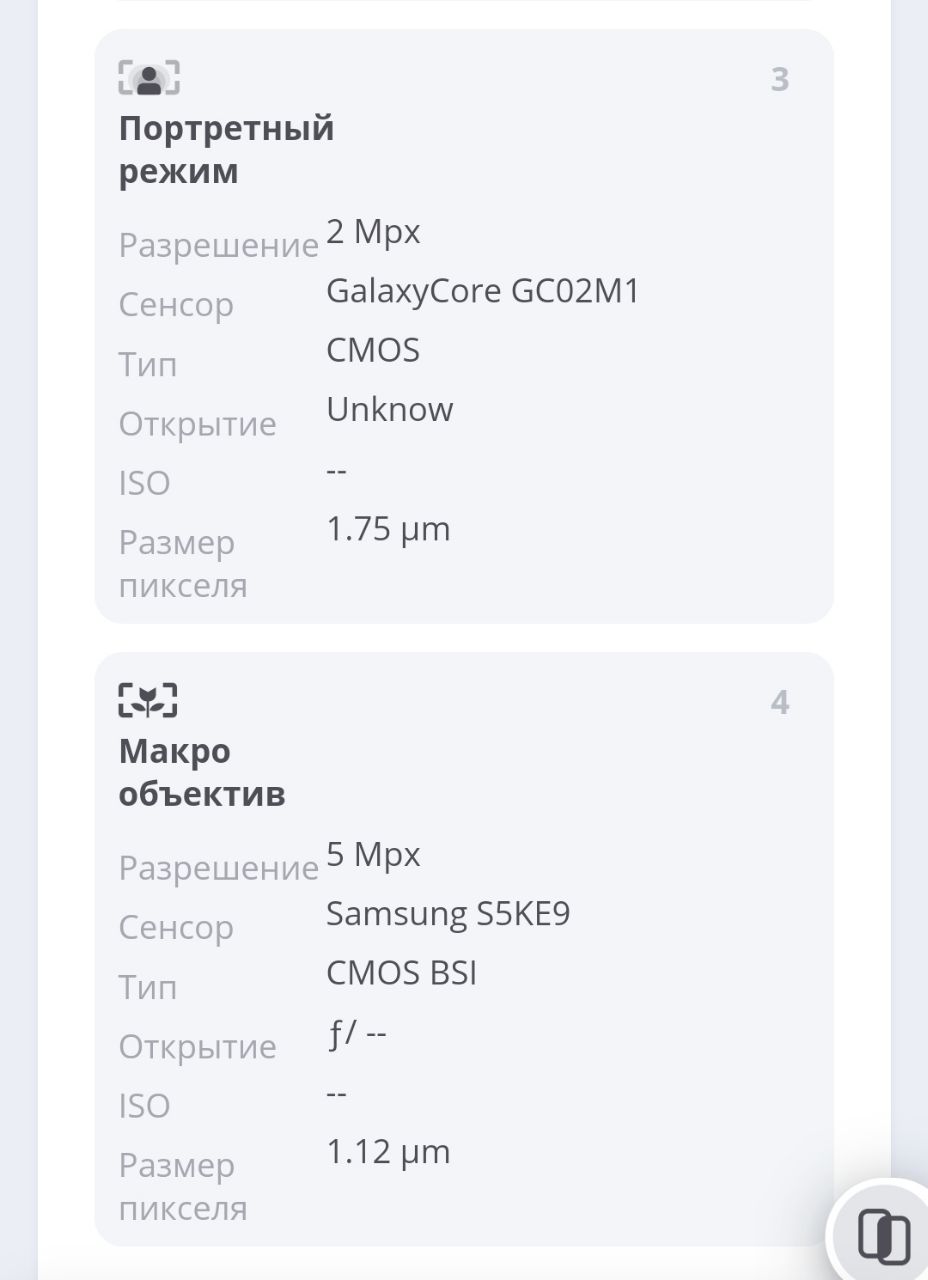
Task: Click the CMOS BSI type value
Action: 401,973
